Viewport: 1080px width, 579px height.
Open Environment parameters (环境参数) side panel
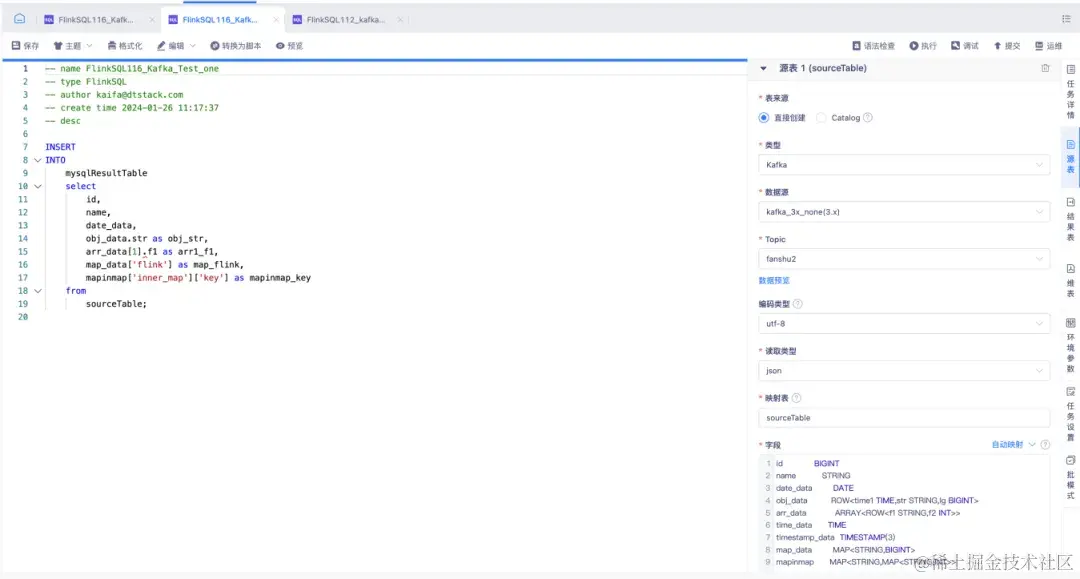click(x=1070, y=346)
